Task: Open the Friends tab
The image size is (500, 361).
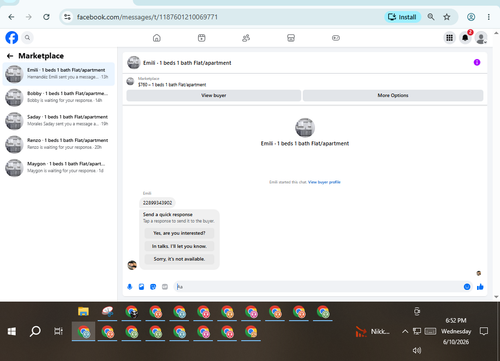Action: (246, 38)
